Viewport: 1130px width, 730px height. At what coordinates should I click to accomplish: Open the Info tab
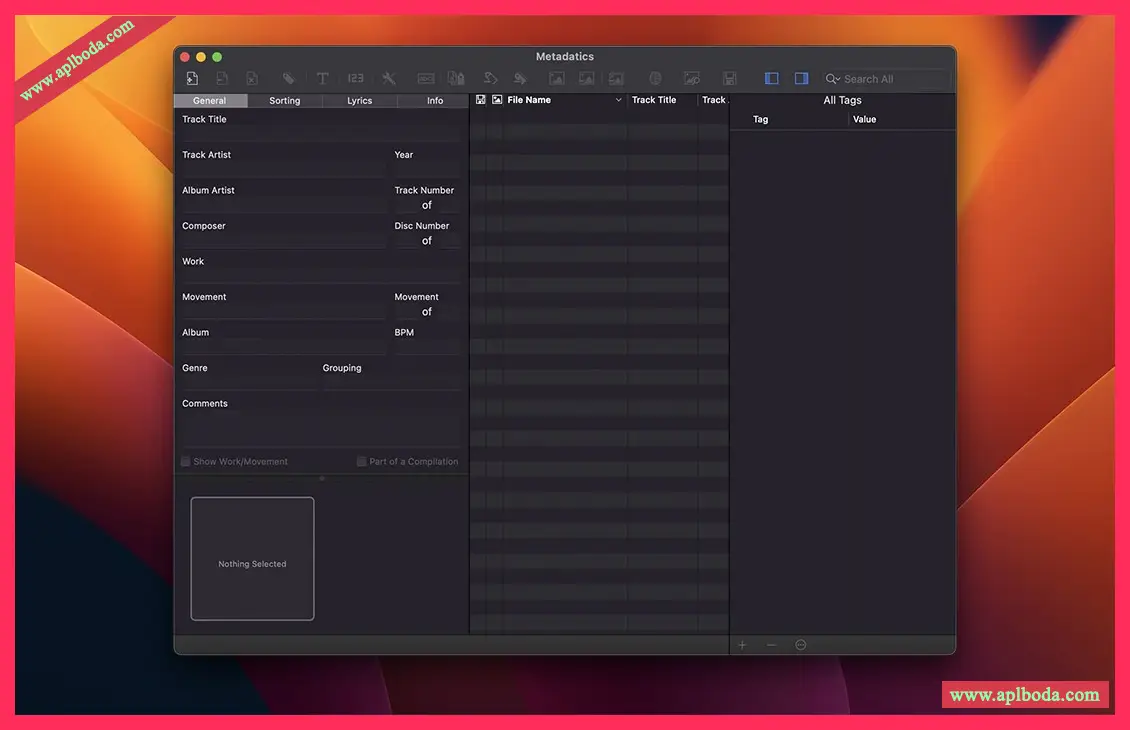pos(435,101)
